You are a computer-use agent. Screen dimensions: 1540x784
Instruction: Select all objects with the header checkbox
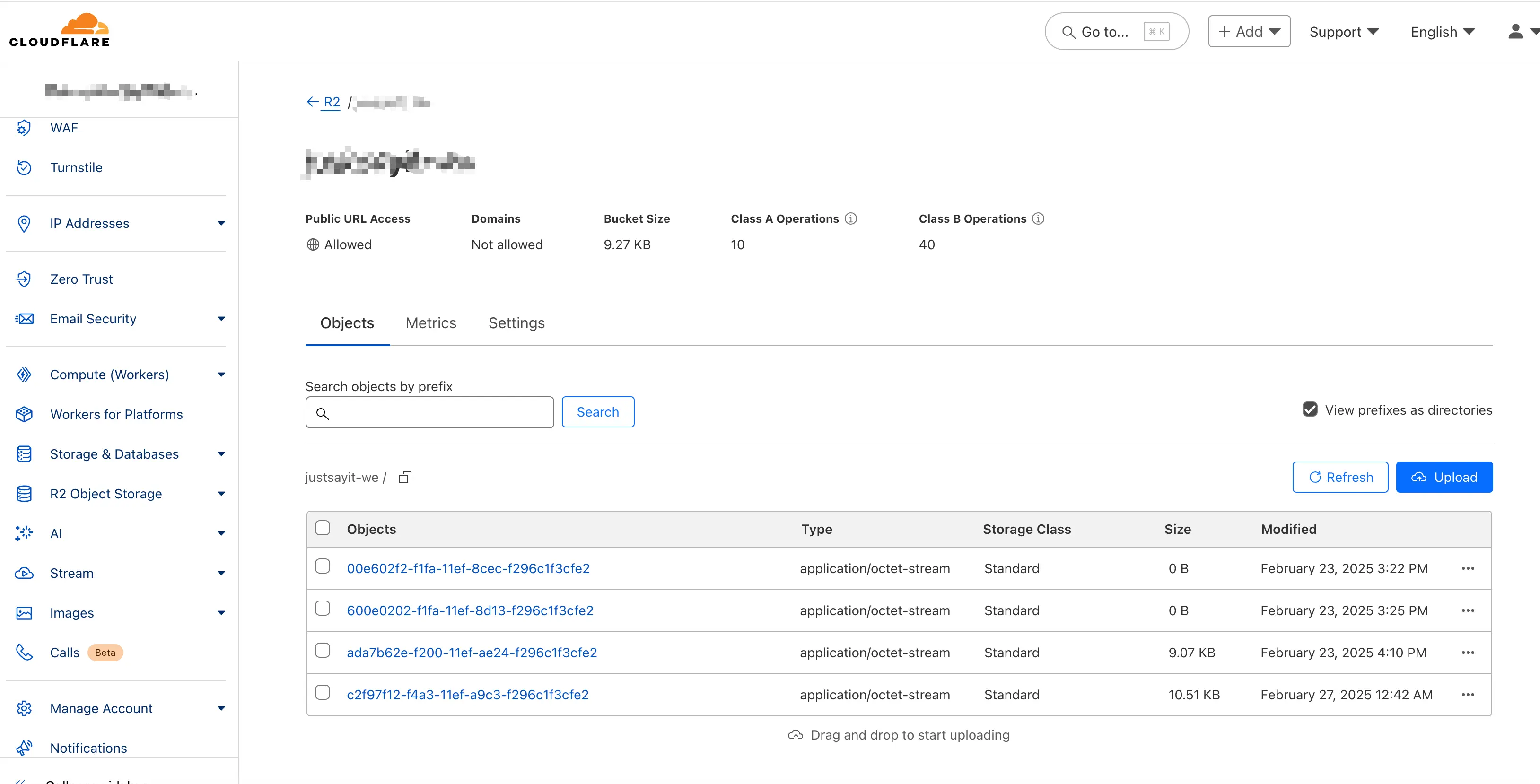tap(322, 528)
